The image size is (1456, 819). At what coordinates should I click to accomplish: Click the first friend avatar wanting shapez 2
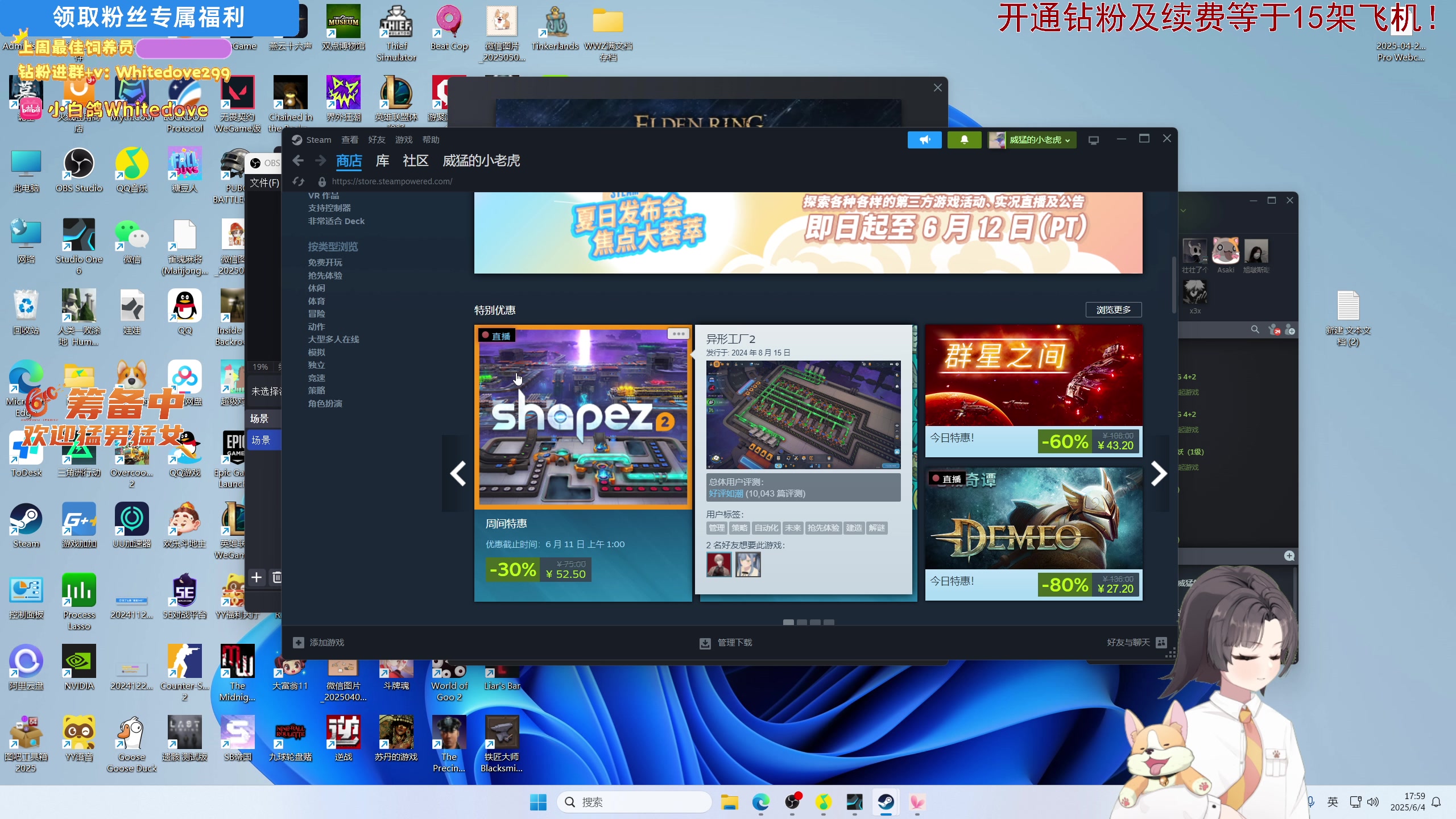(719, 565)
